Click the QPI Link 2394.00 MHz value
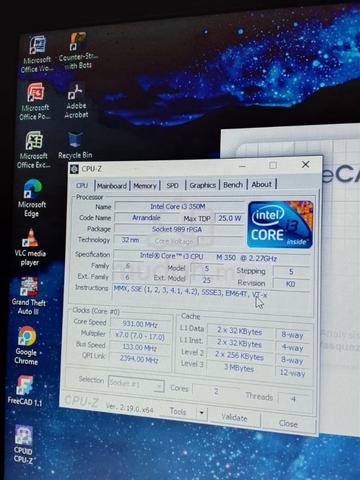The width and height of the screenshot is (360, 480). coord(140,359)
